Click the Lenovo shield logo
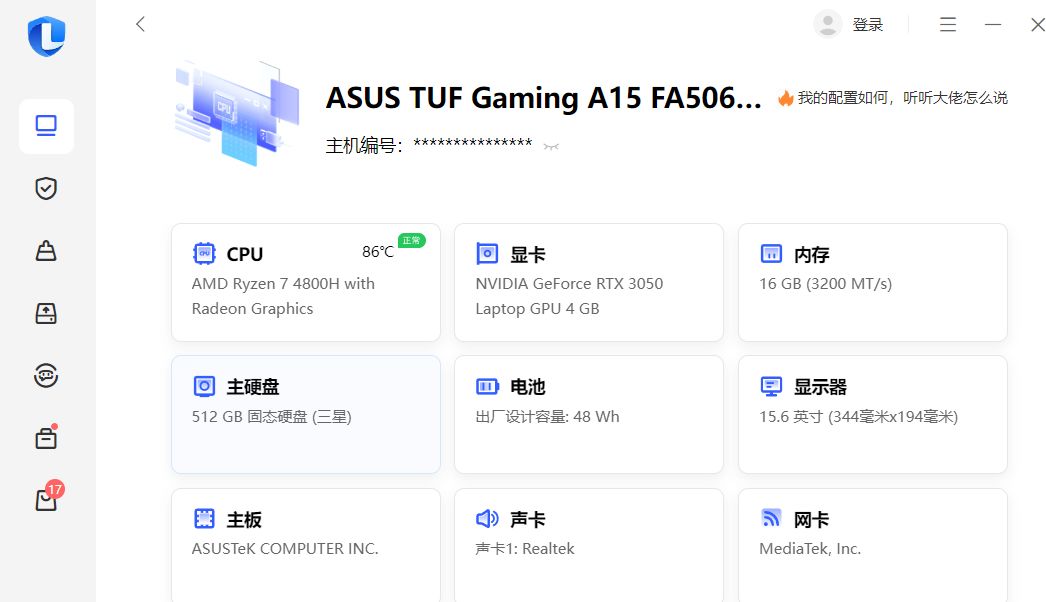Image resolution: width=1046 pixels, height=602 pixels. click(47, 36)
